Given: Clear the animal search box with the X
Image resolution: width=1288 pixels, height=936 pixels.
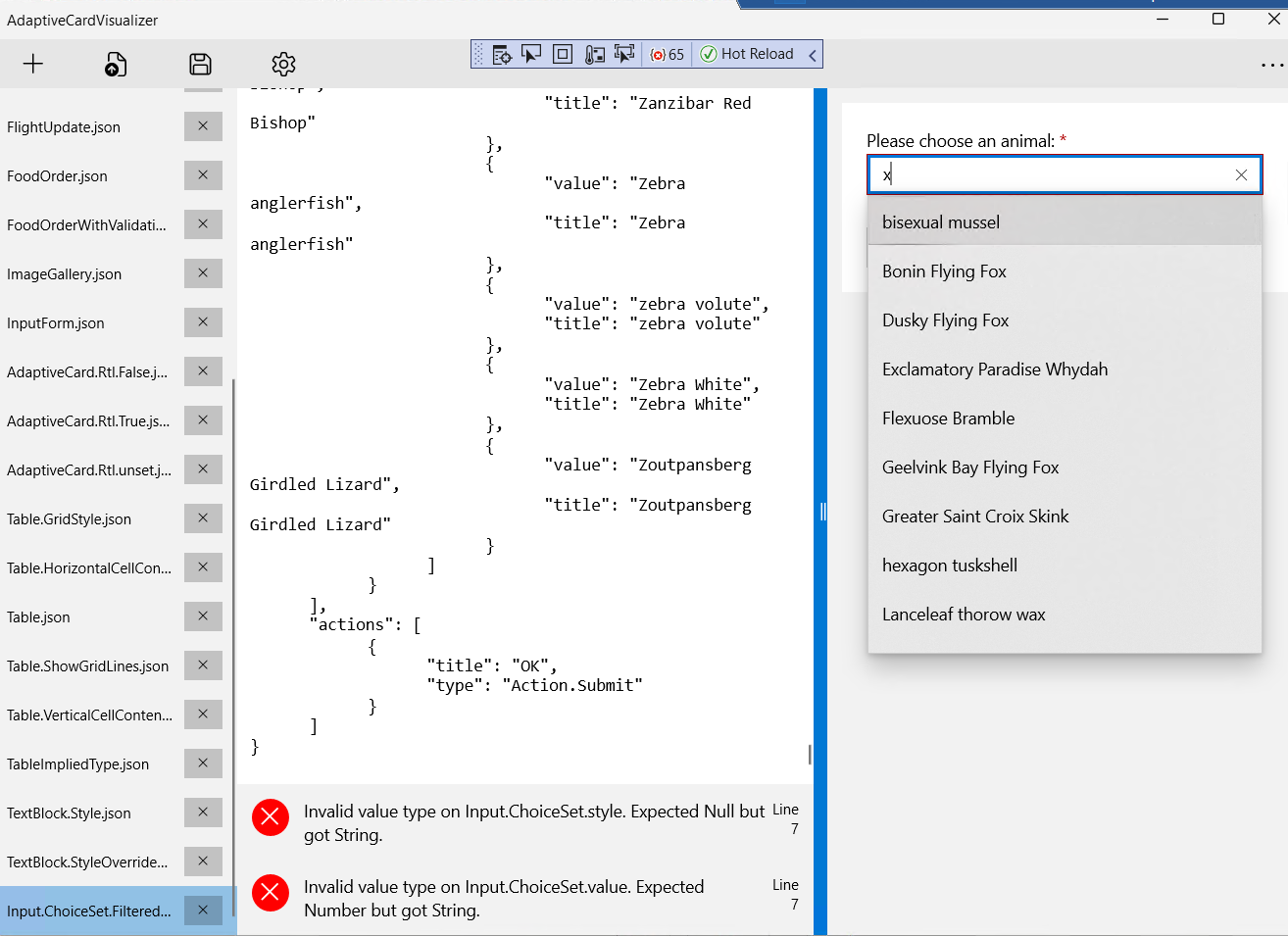Looking at the screenshot, I should (1241, 174).
